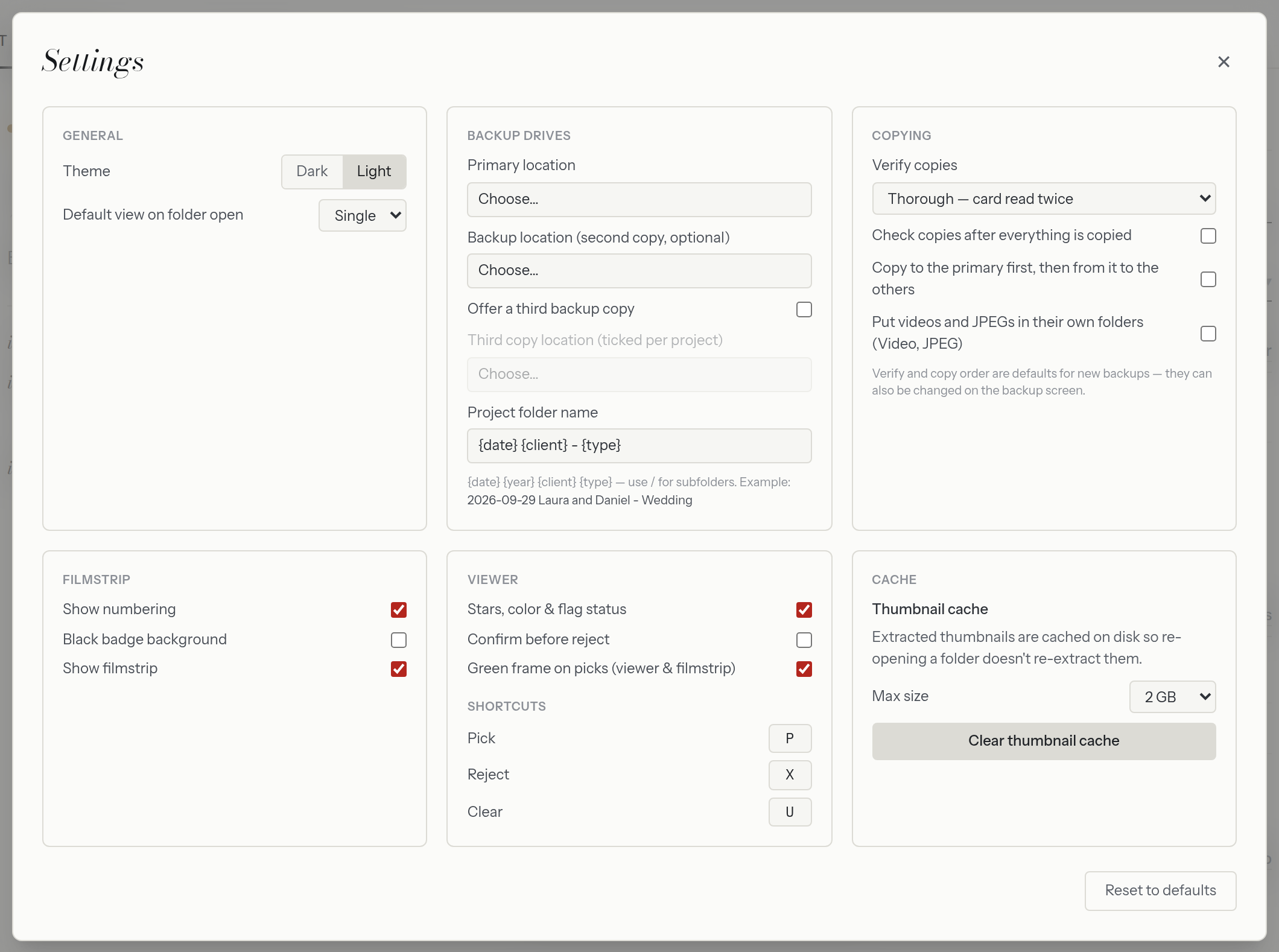Close the Settings dialog with the X icon
This screenshot has height=952, width=1279.
[x=1223, y=62]
